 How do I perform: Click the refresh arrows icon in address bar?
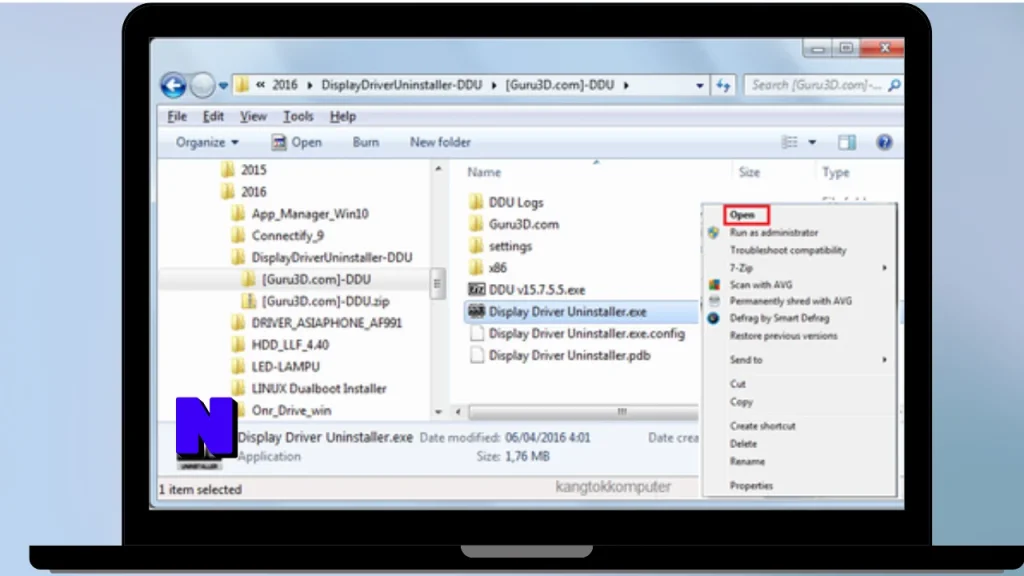click(723, 85)
